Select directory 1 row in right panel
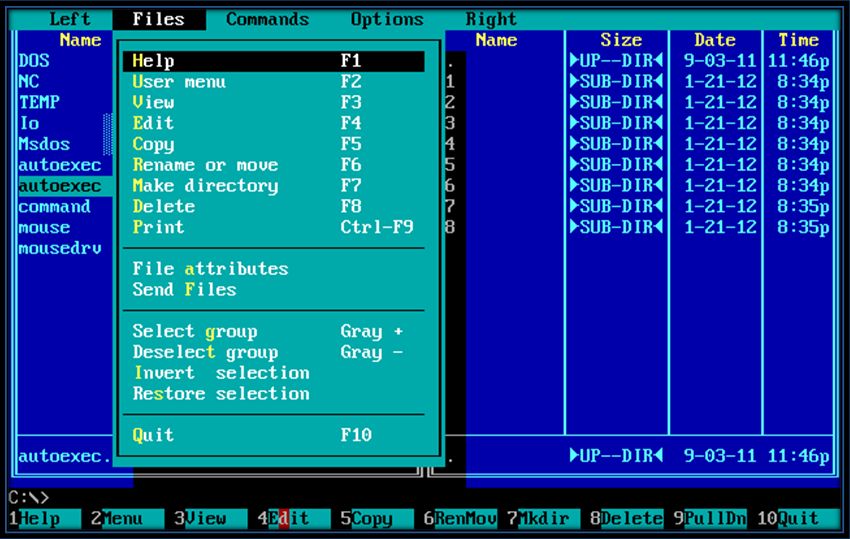 coord(639,81)
